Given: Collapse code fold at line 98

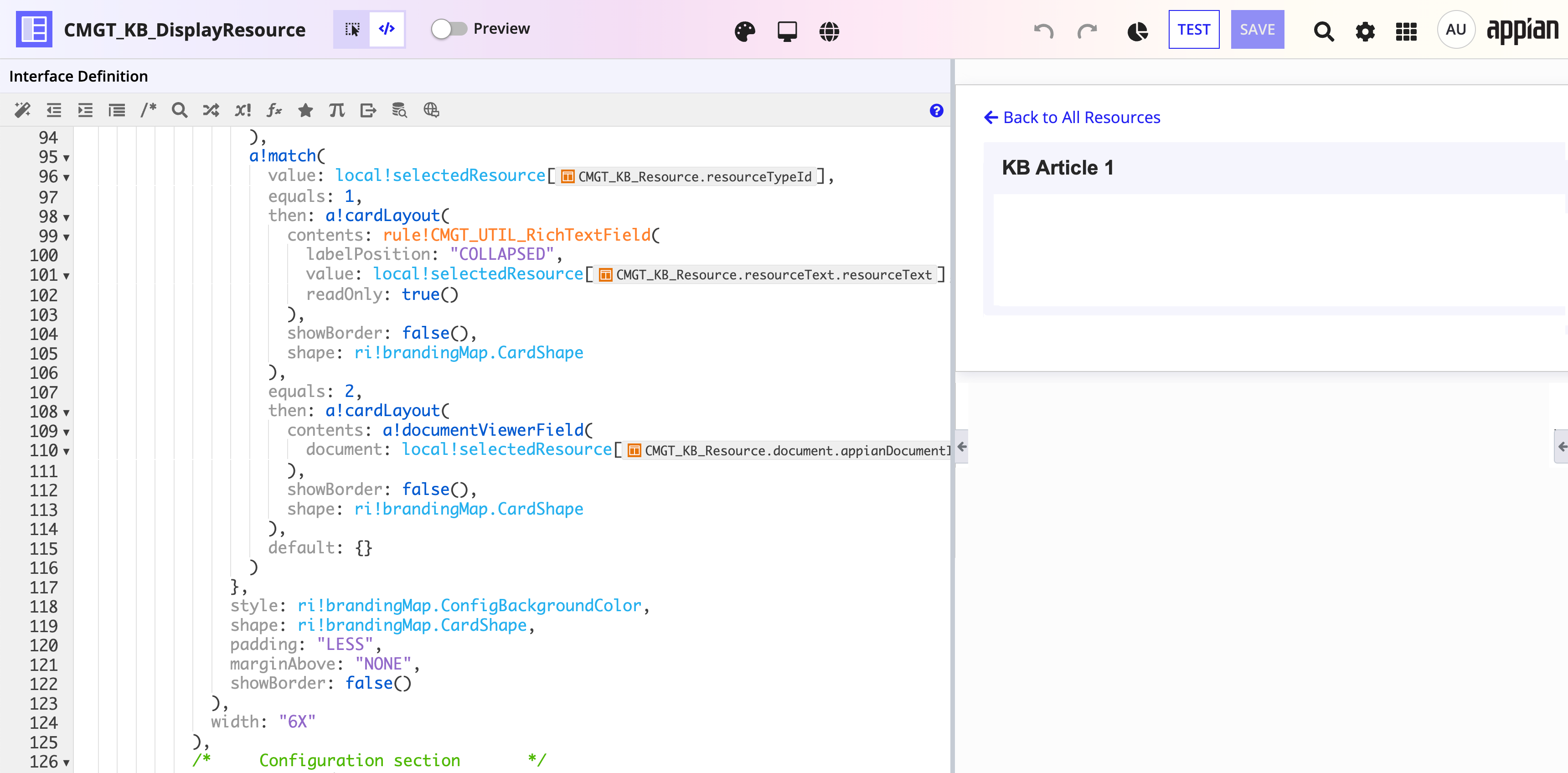Looking at the screenshot, I should [x=66, y=218].
